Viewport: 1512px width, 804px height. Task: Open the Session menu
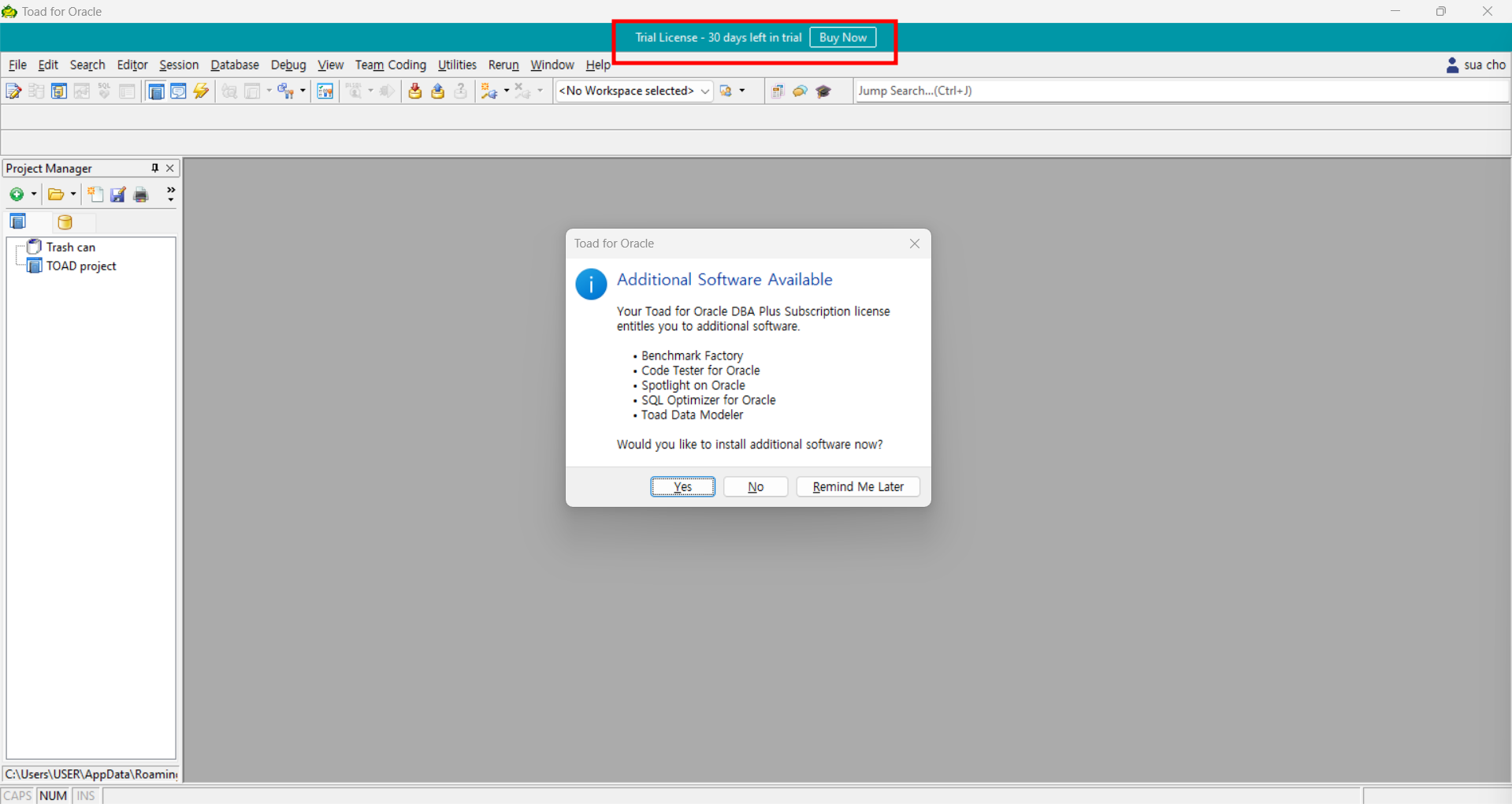point(179,65)
